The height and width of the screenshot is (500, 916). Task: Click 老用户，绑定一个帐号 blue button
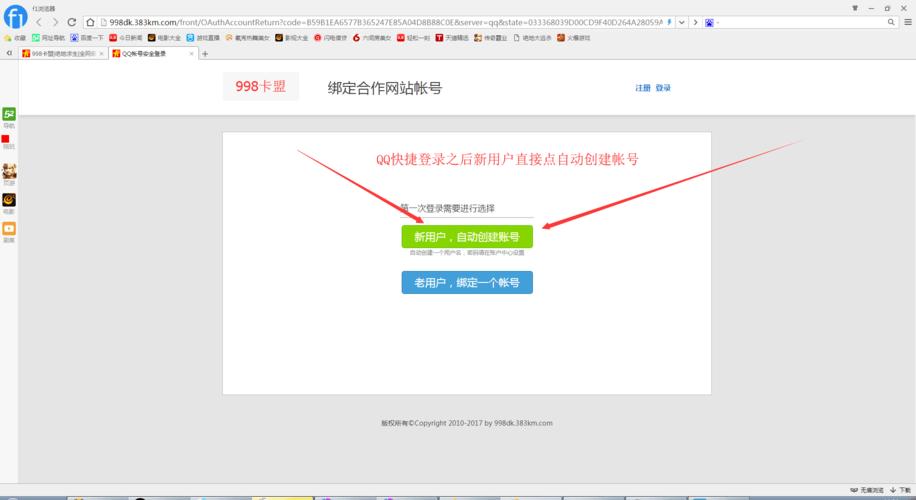point(467,282)
